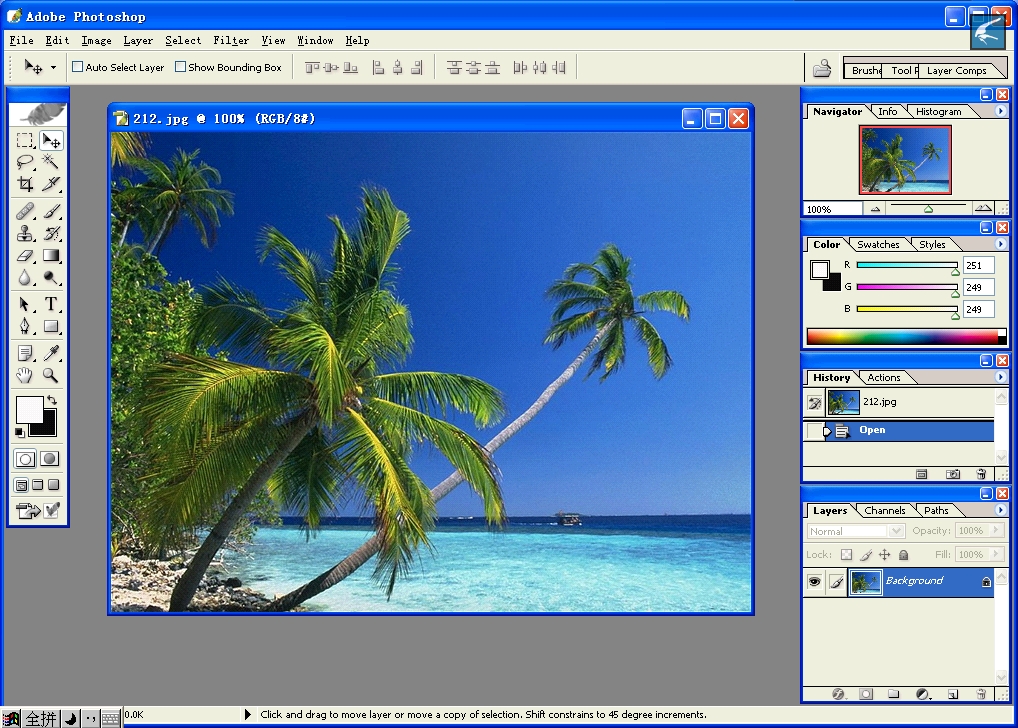Check the Show Bounding Box option

(x=181, y=67)
